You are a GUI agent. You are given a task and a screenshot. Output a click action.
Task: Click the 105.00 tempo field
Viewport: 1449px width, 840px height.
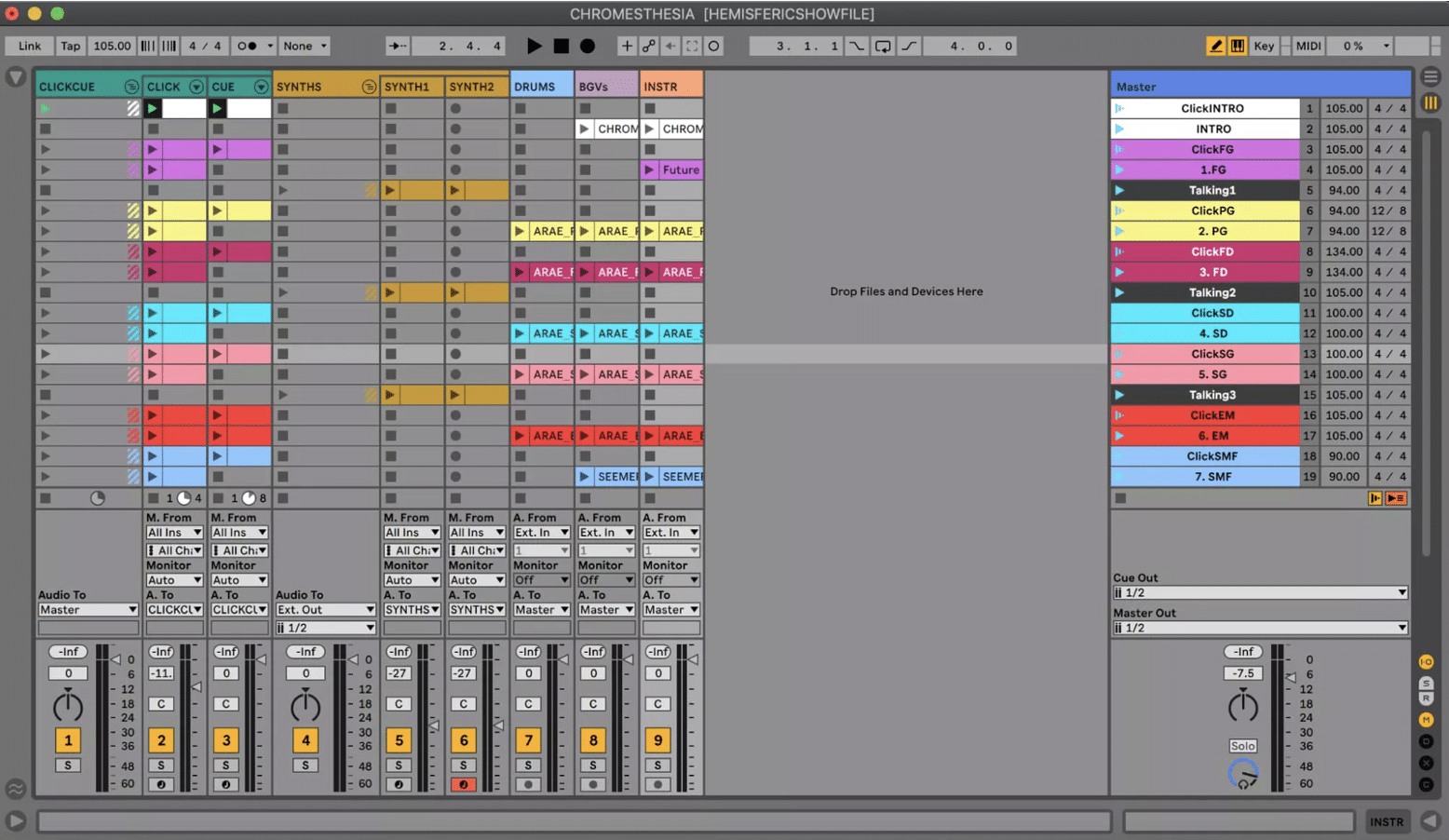[112, 46]
